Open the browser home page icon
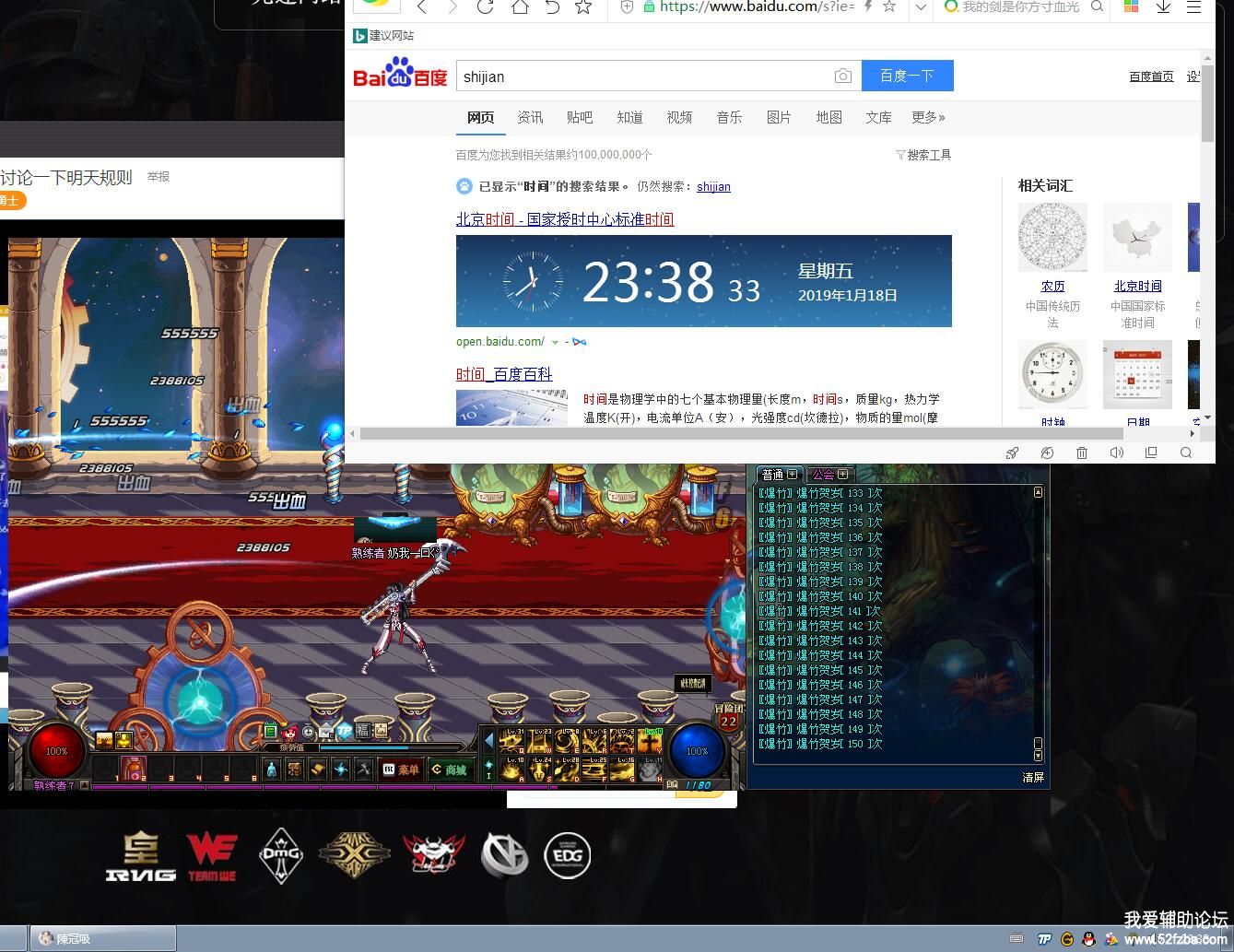 [520, 6]
